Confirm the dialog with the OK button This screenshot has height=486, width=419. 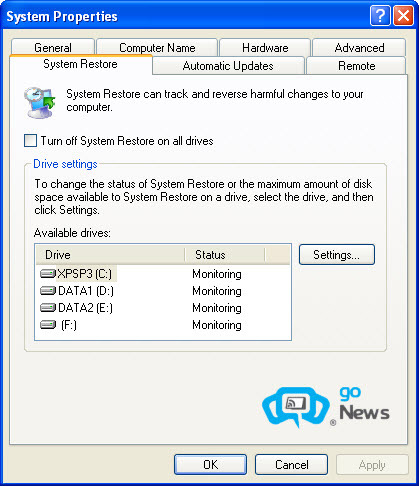[x=210, y=465]
